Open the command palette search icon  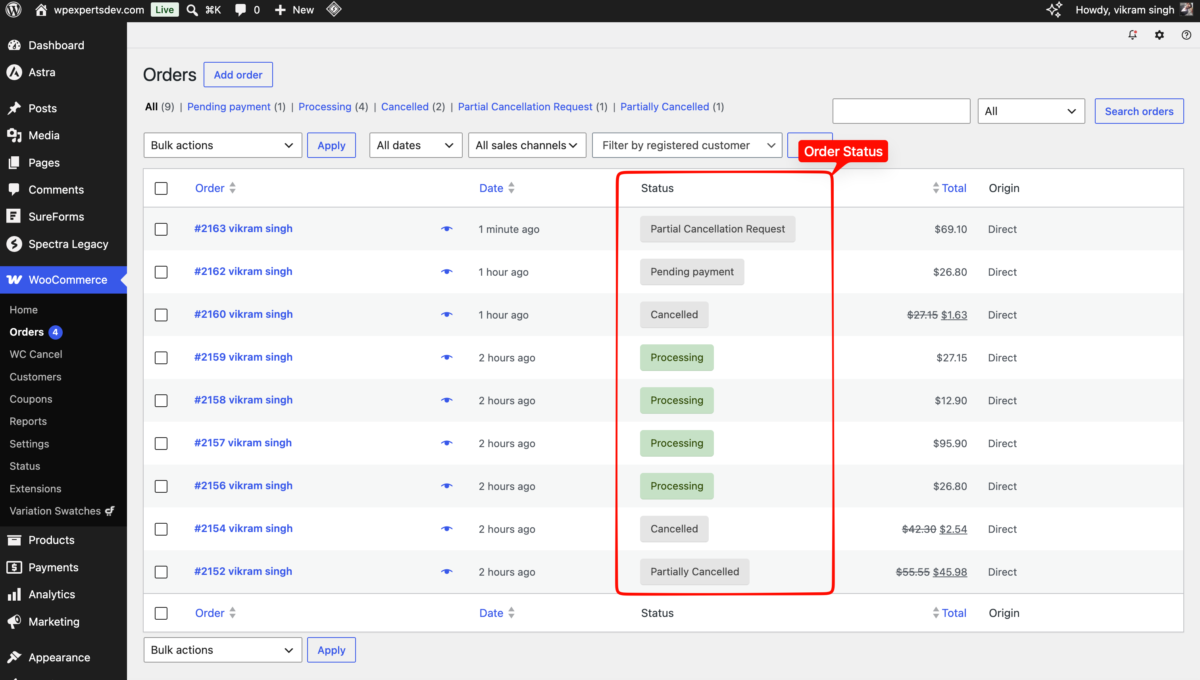tap(192, 9)
